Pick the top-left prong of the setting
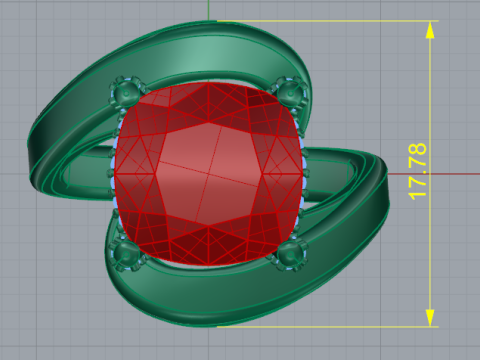The width and height of the screenshot is (480, 360). point(126,94)
